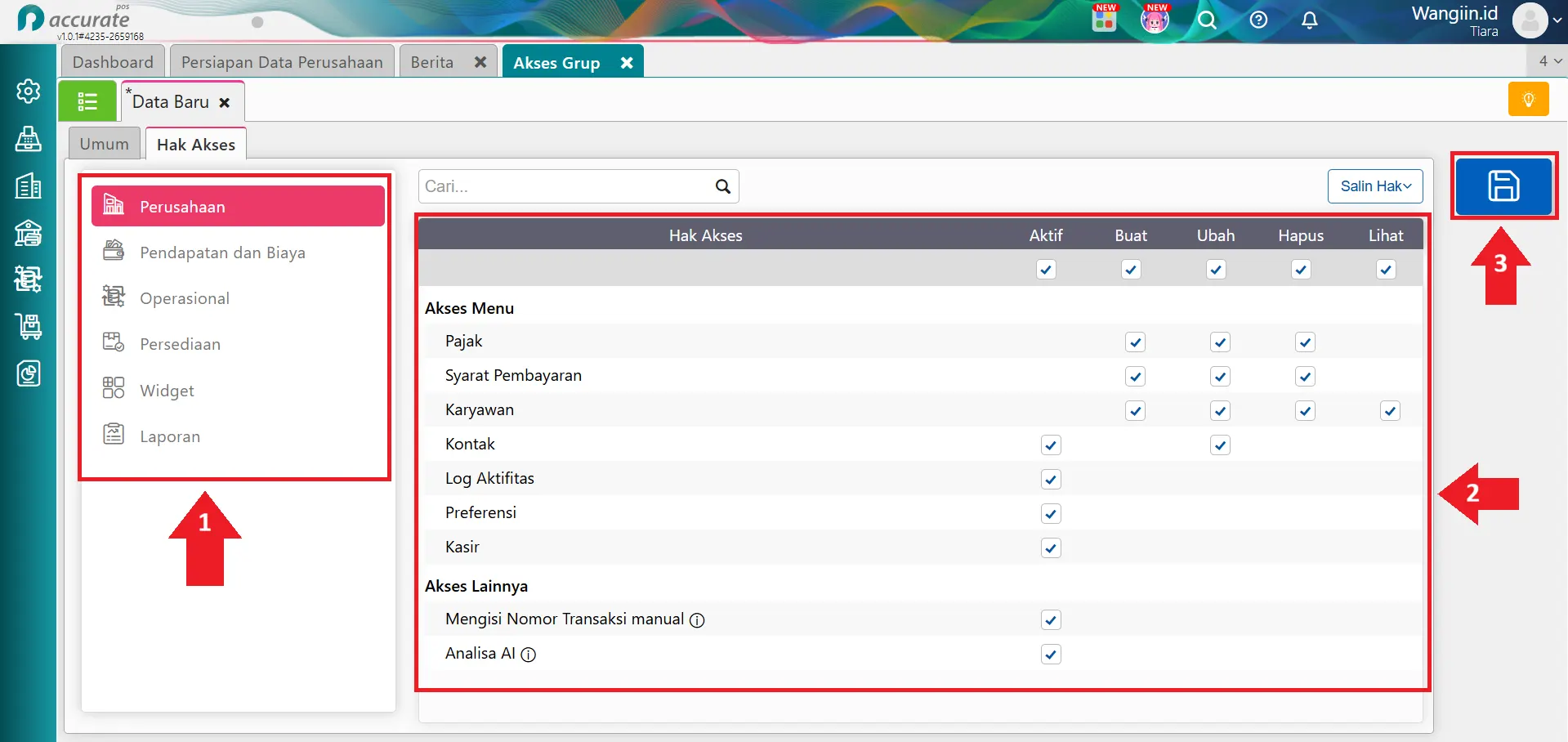The image size is (1568, 742).
Task: Select Pendapatan dan Biaya category
Action: click(238, 253)
